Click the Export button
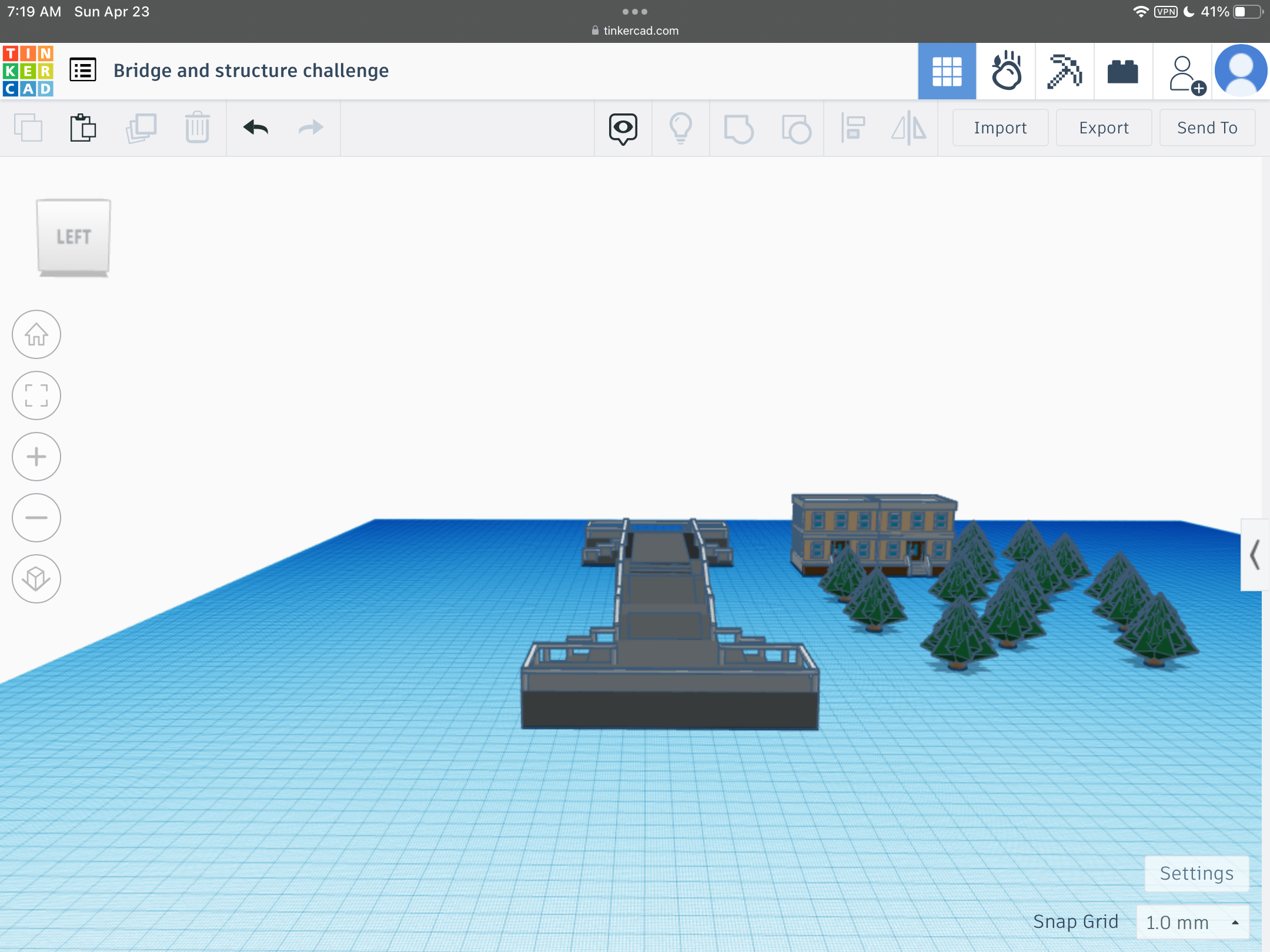The image size is (1270, 952). tap(1104, 128)
